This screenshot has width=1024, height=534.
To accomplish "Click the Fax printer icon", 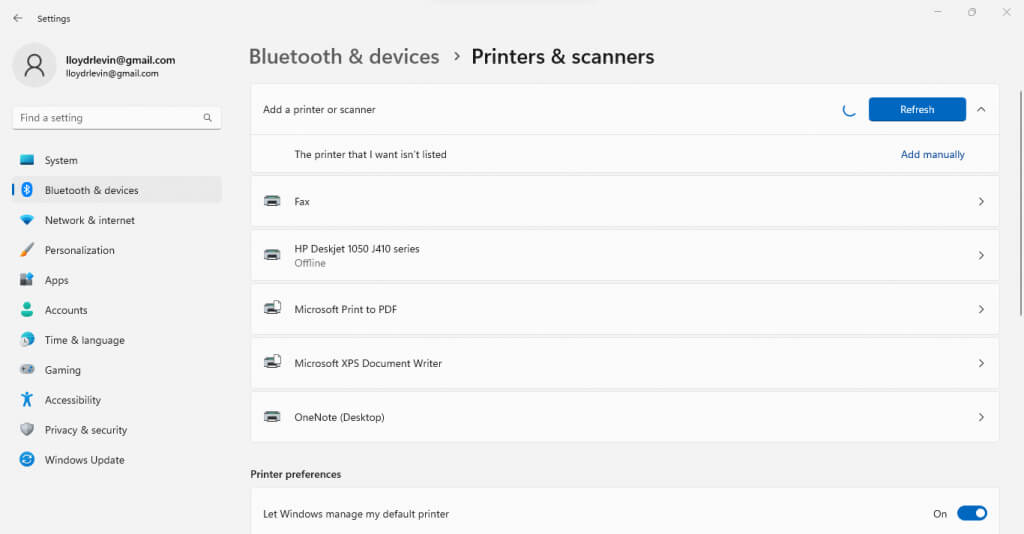I will pos(272,201).
